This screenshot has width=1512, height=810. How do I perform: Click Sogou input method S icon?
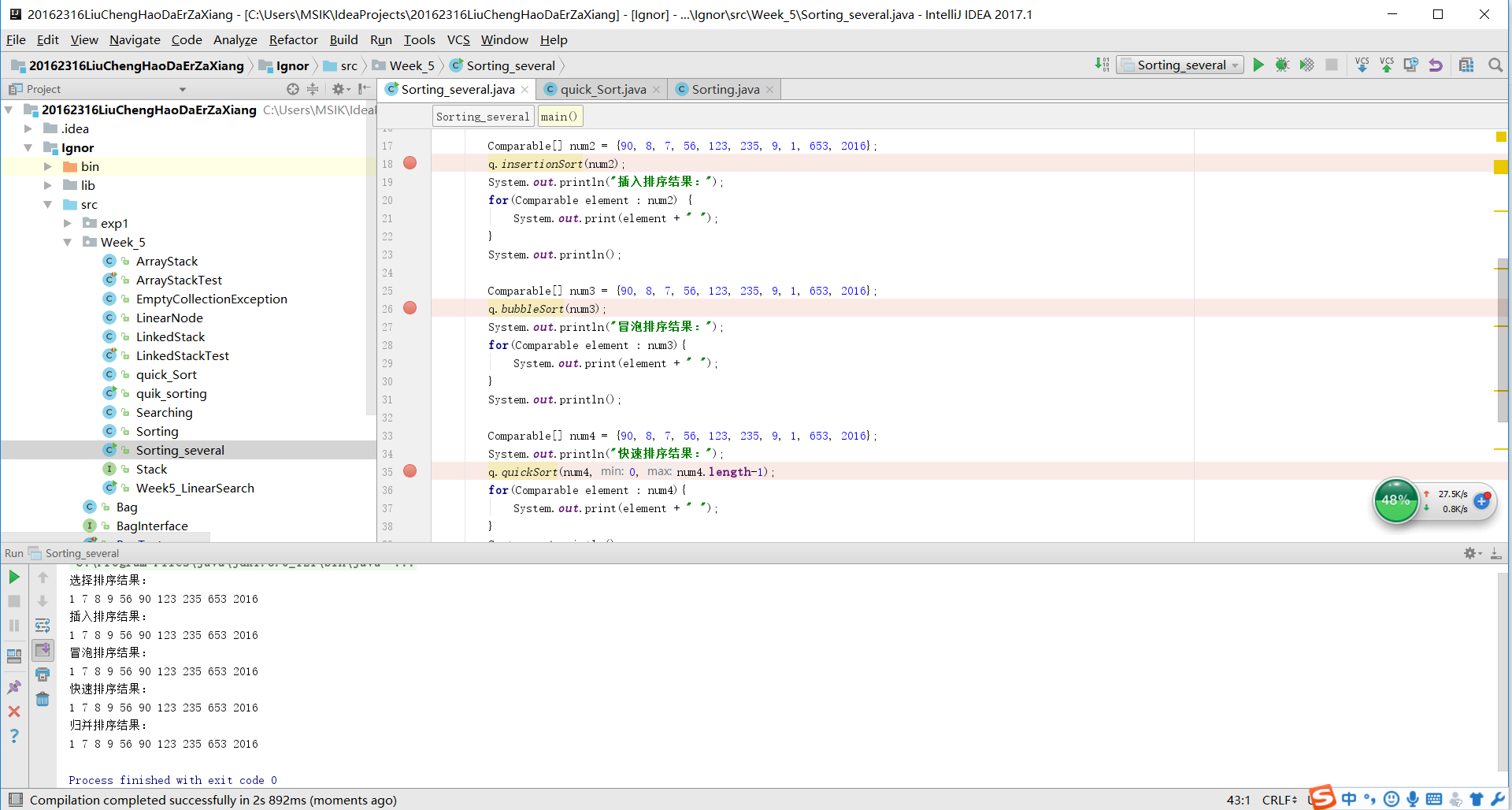coord(1323,797)
